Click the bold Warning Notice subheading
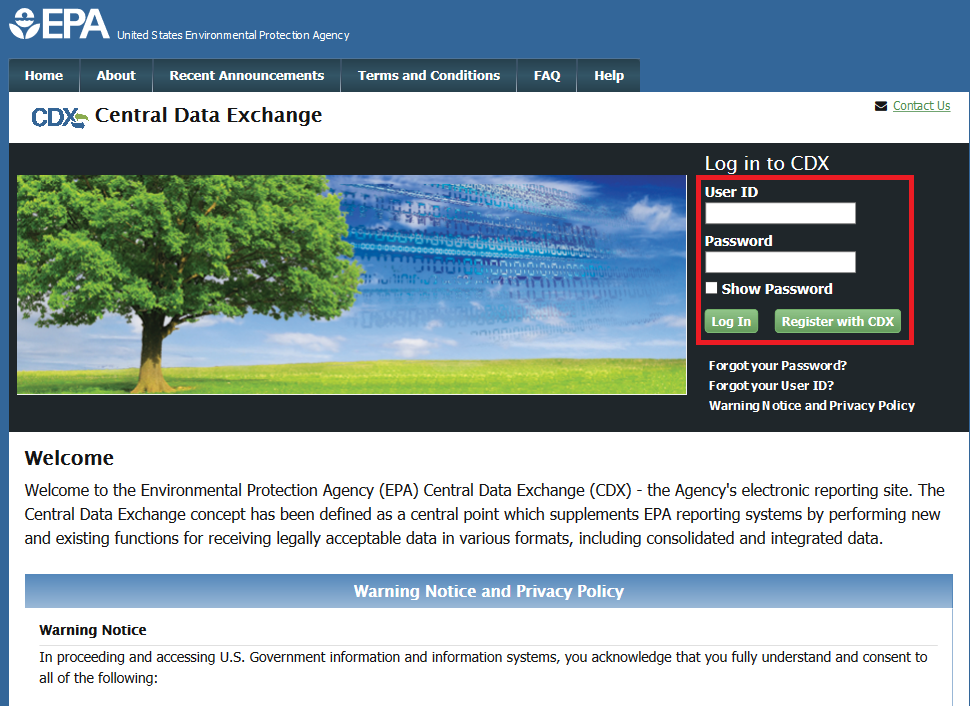The height and width of the screenshot is (706, 970). coord(93,630)
